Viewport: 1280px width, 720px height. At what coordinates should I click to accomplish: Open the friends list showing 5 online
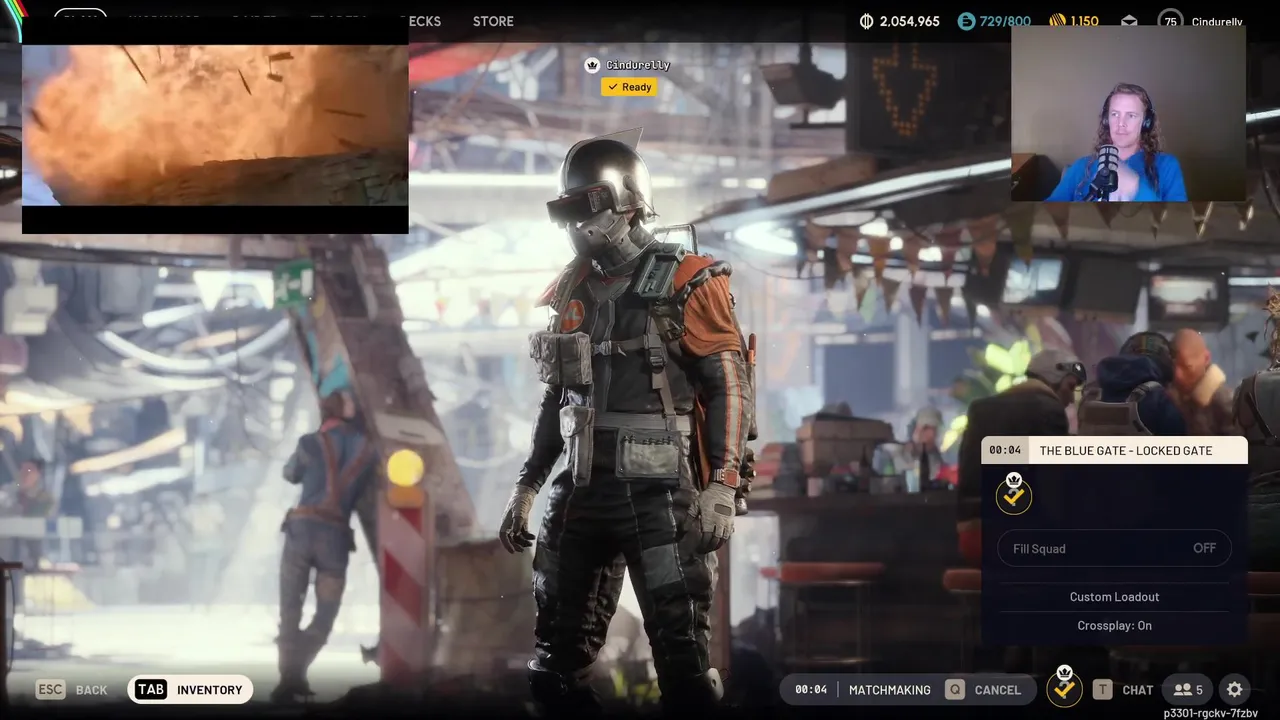1188,690
